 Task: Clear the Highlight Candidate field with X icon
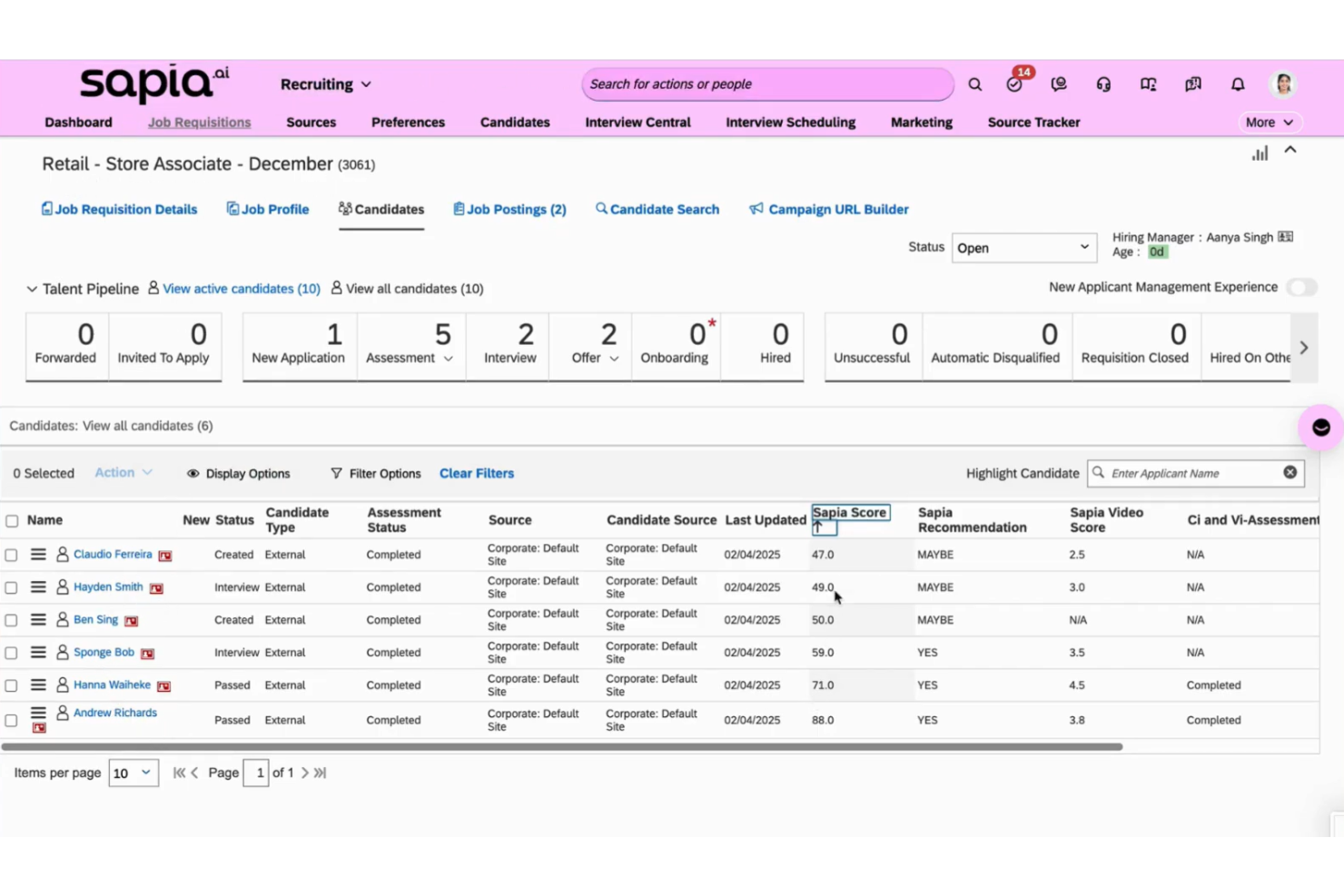[x=1290, y=473]
